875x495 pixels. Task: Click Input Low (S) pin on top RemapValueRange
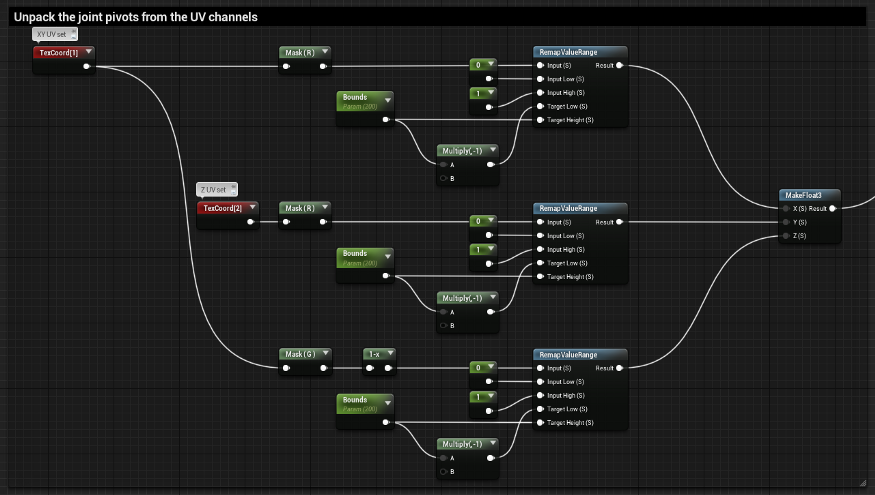tap(540, 79)
